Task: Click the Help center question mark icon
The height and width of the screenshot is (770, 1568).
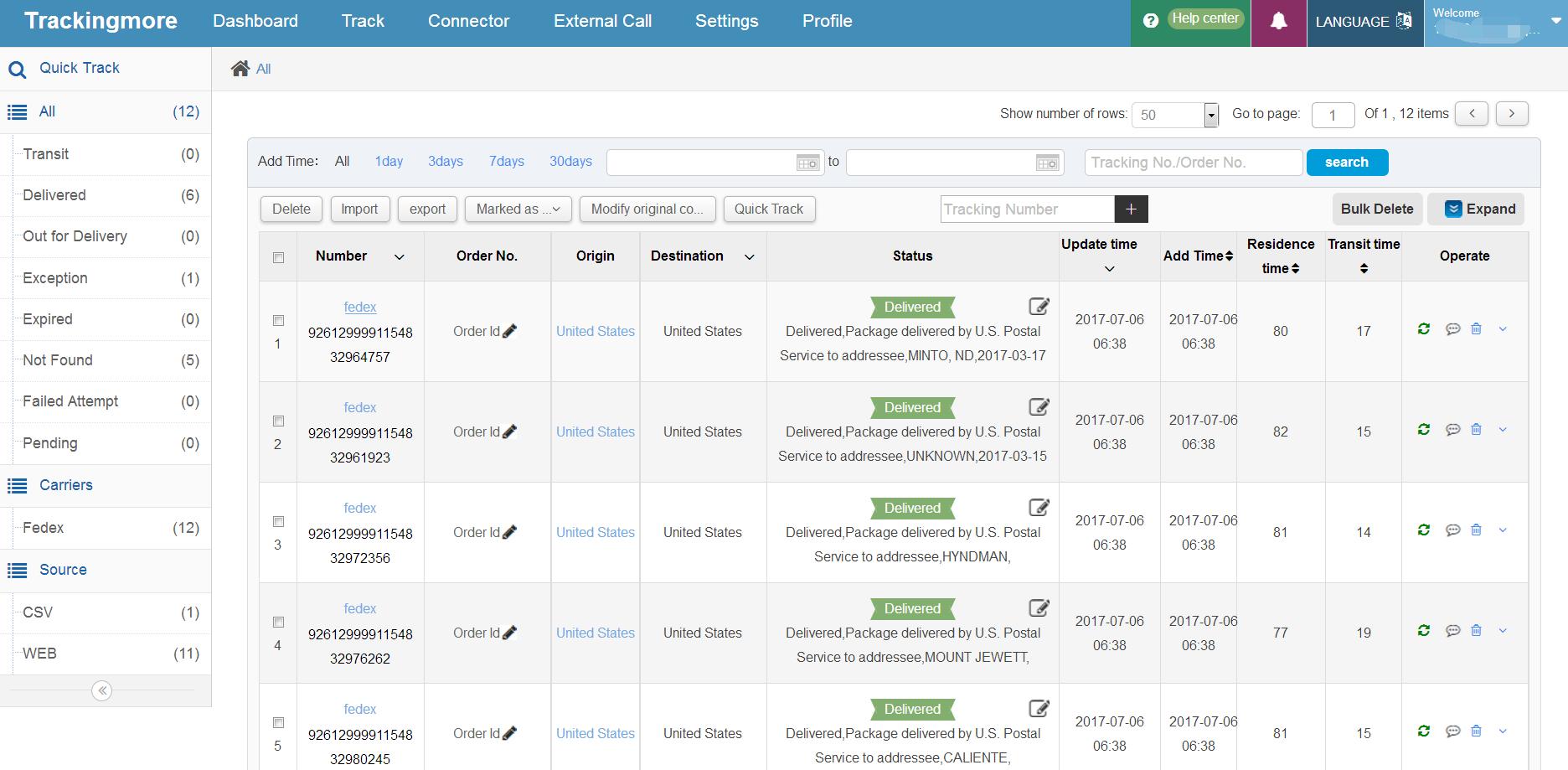Action: point(1151,21)
